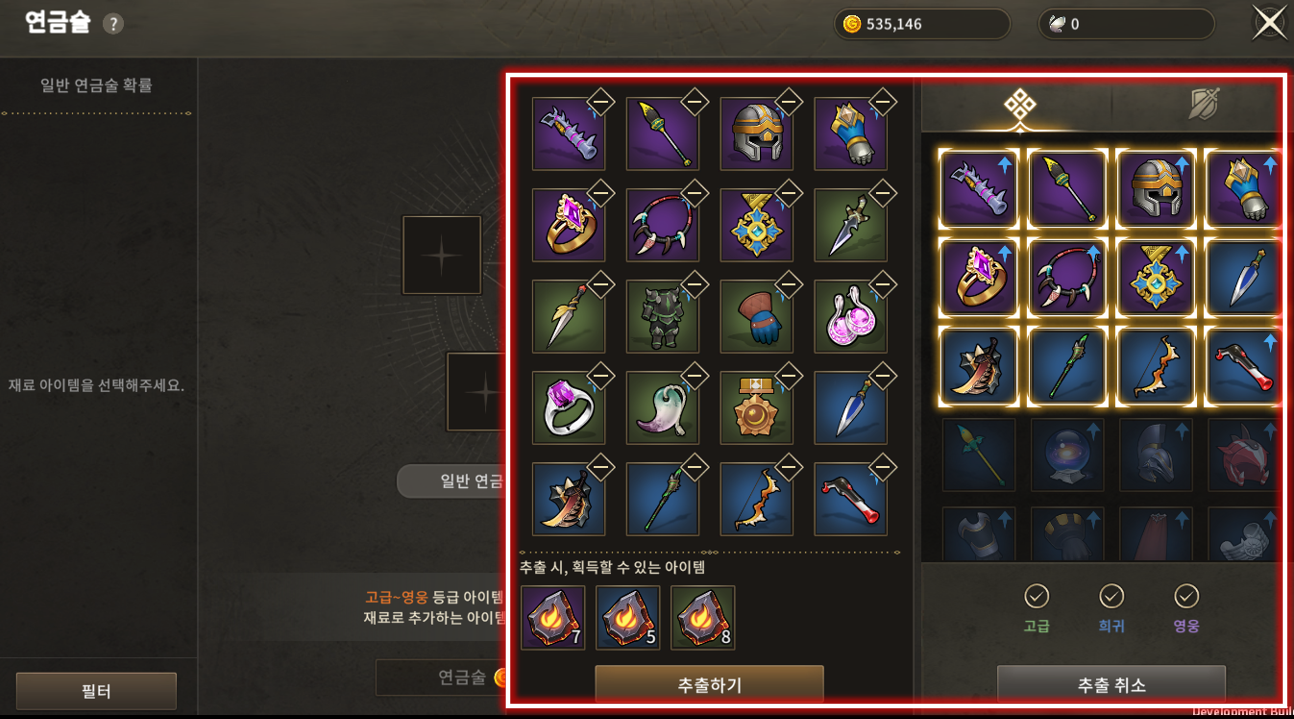Click the red-tipped club in inventory grid
The width and height of the screenshot is (1294, 719).
(x=1244, y=366)
